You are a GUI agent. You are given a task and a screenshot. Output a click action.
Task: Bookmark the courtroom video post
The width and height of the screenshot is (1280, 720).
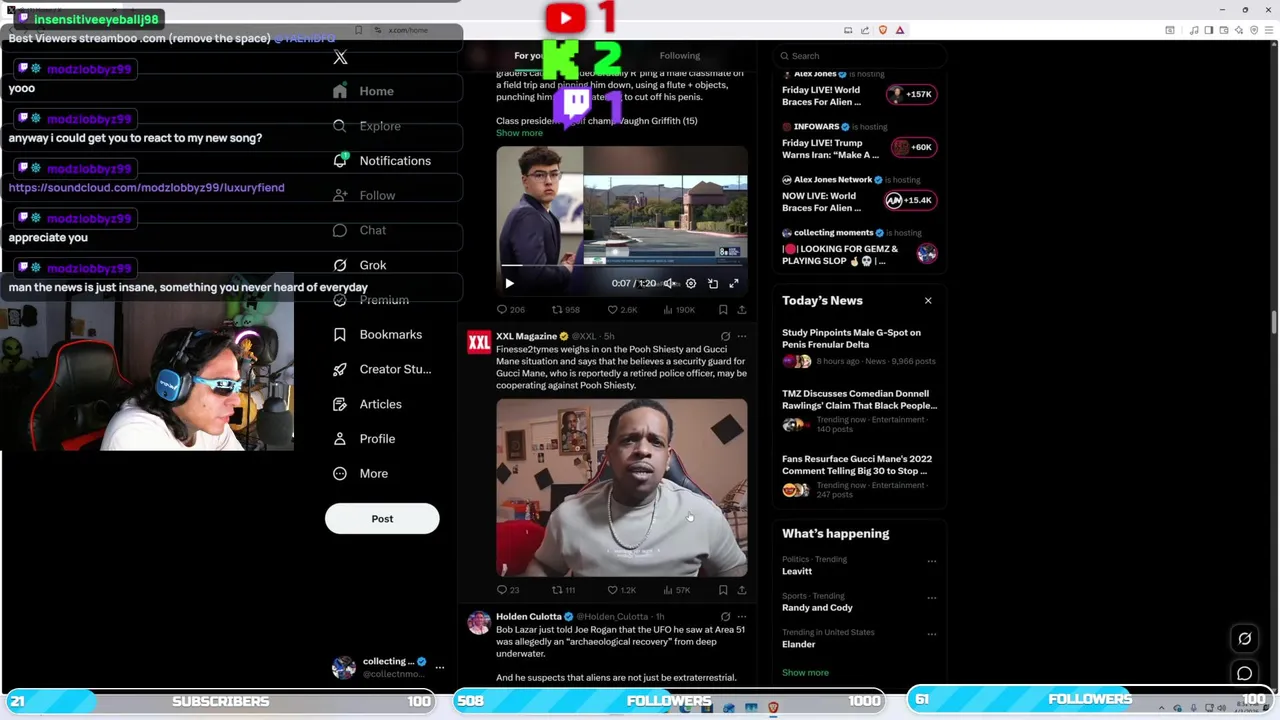coord(723,310)
